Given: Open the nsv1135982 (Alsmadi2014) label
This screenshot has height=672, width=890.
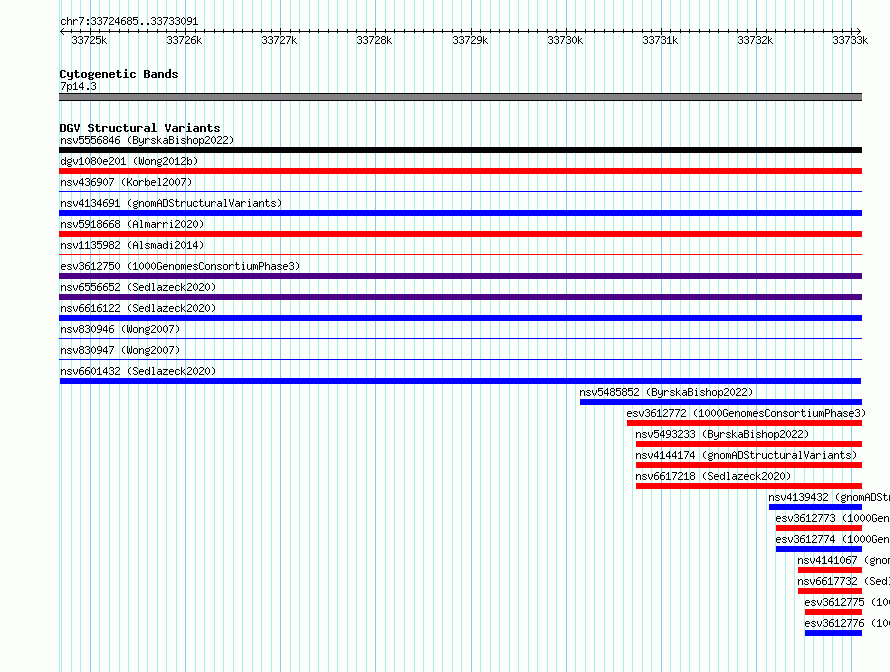Looking at the screenshot, I should (132, 245).
